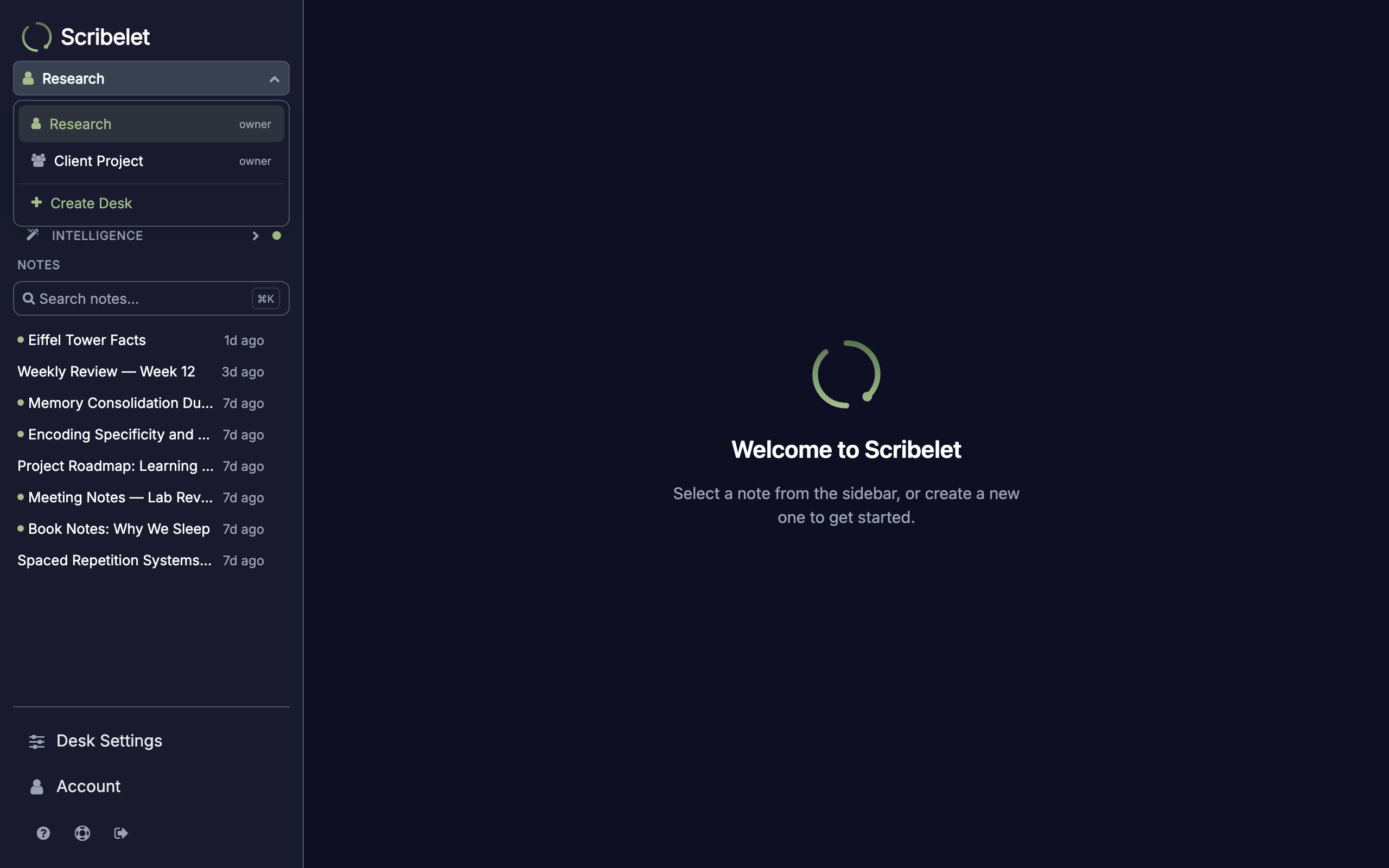Open the Spaced Repetition Systems note
This screenshot has width=1389, height=868.
(x=141, y=560)
